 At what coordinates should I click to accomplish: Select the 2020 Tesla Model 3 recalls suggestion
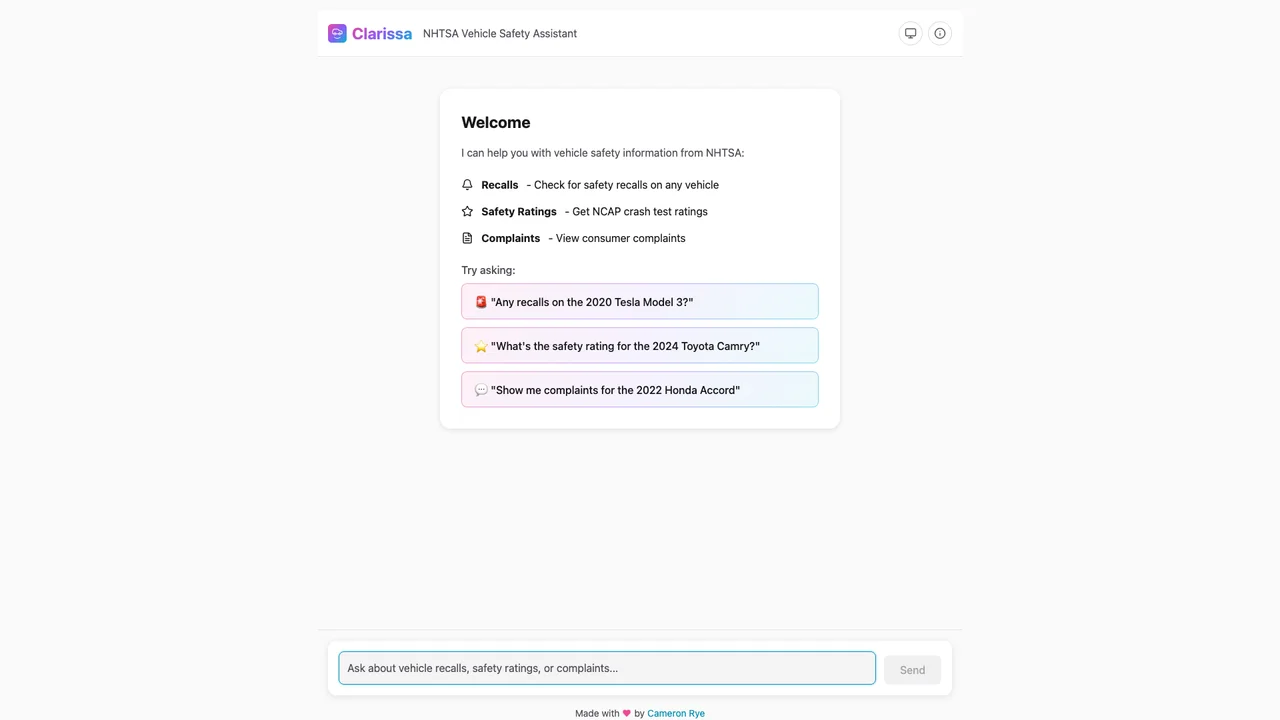point(639,301)
